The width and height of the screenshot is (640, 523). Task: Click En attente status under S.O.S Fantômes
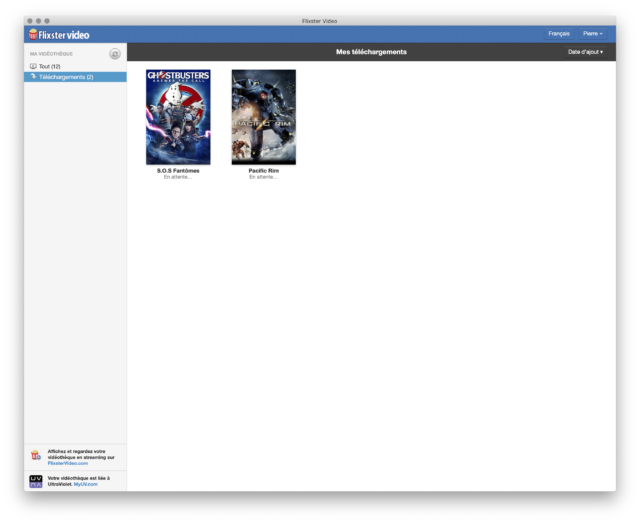tap(178, 177)
